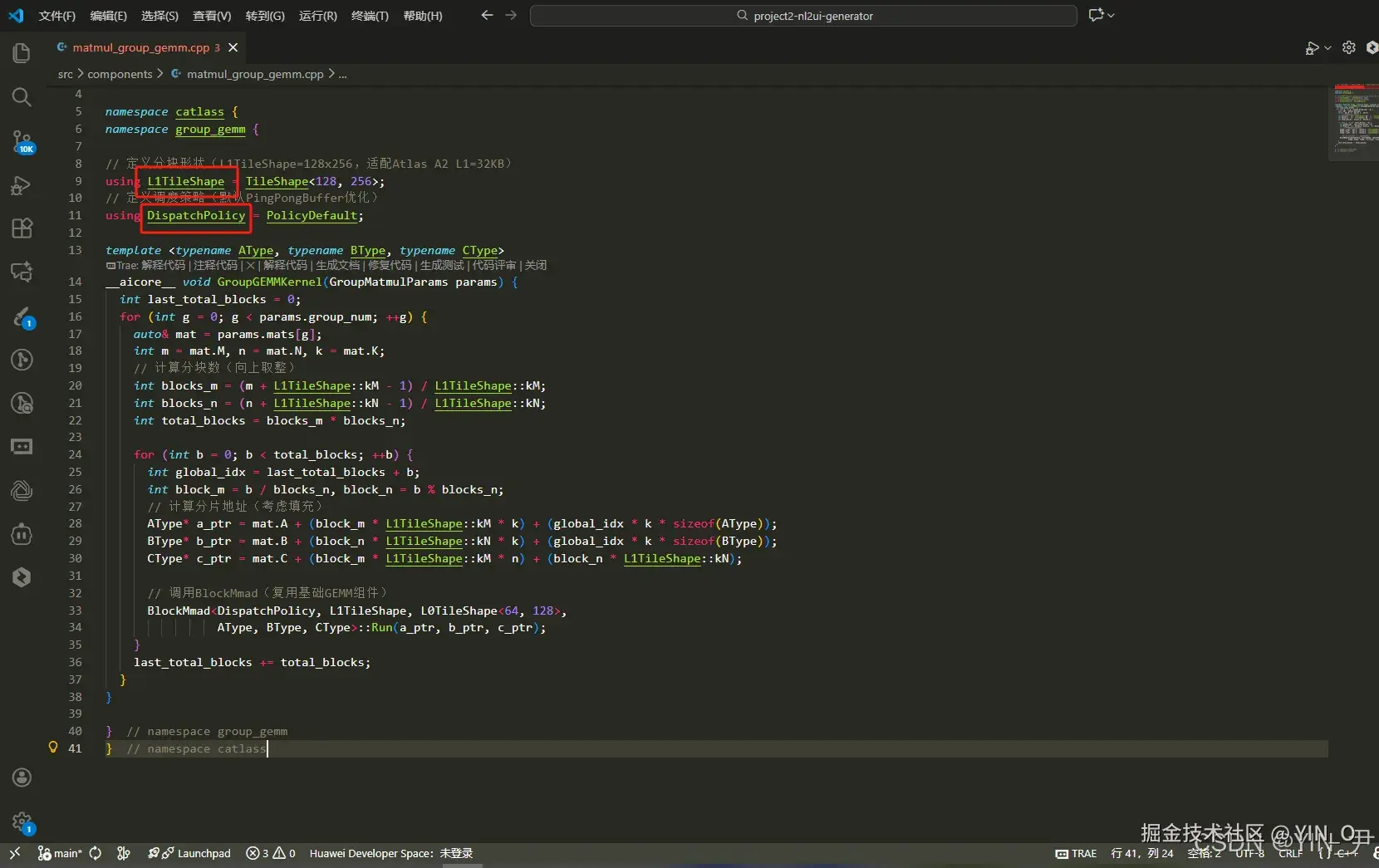Open the errors and warnings problems indicator
The width and height of the screenshot is (1379, 868).
tap(271, 853)
